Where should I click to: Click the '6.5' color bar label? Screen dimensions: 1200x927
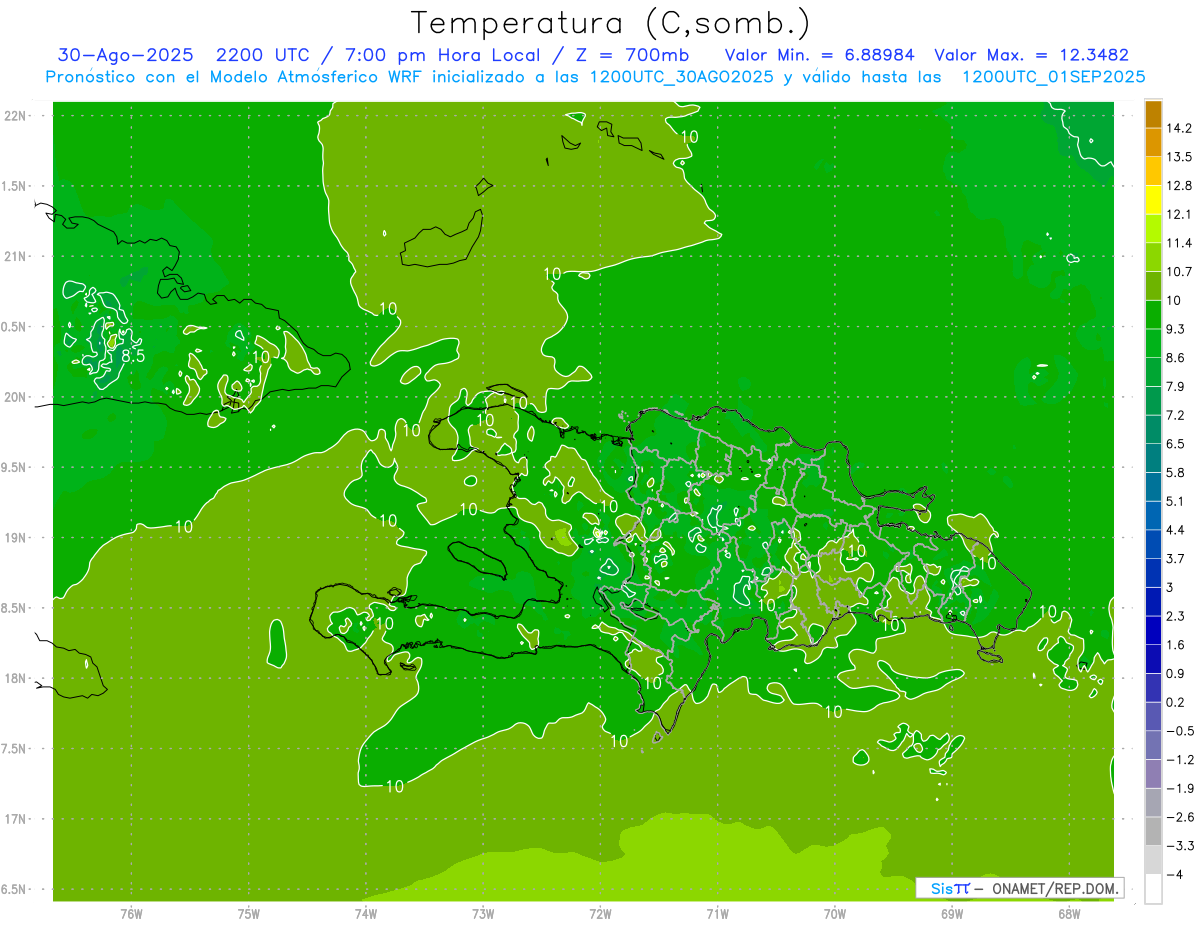click(1176, 443)
